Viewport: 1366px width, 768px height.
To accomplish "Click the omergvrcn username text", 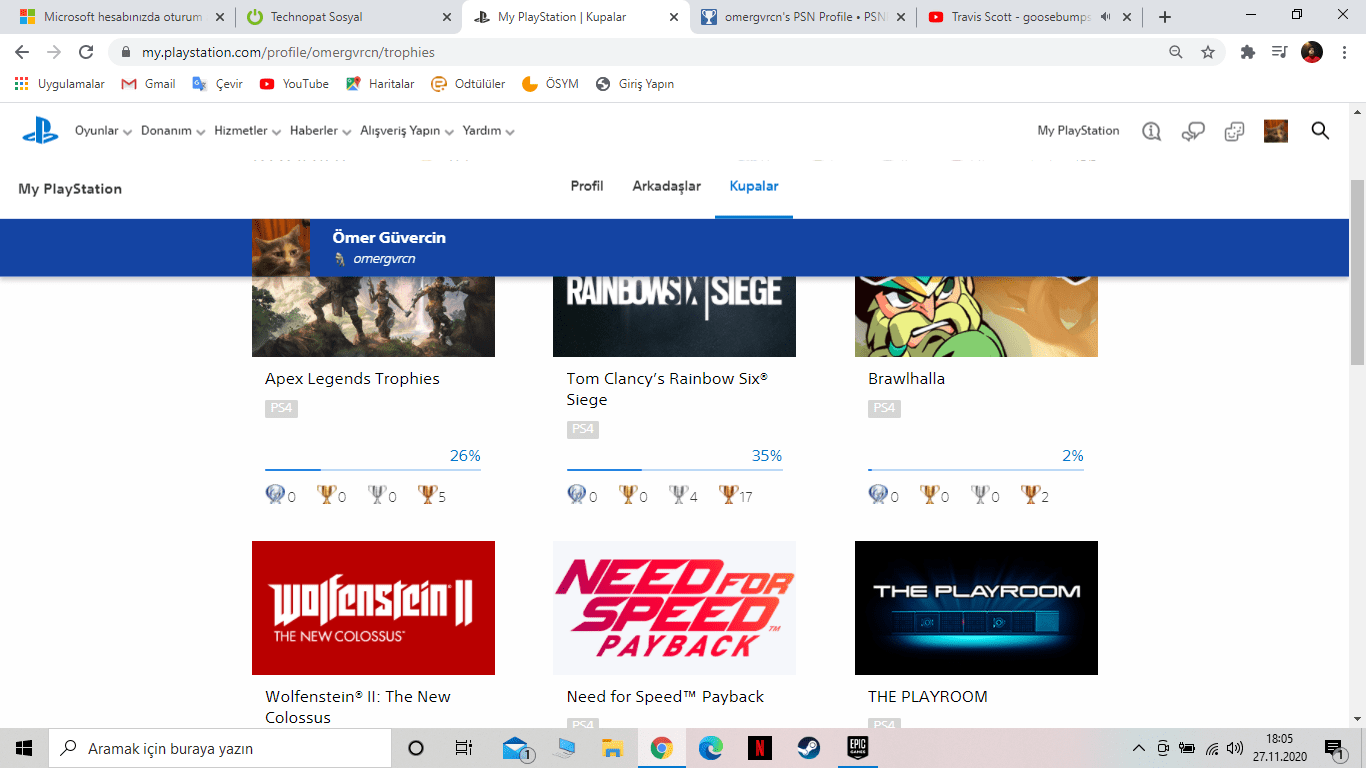I will (384, 259).
